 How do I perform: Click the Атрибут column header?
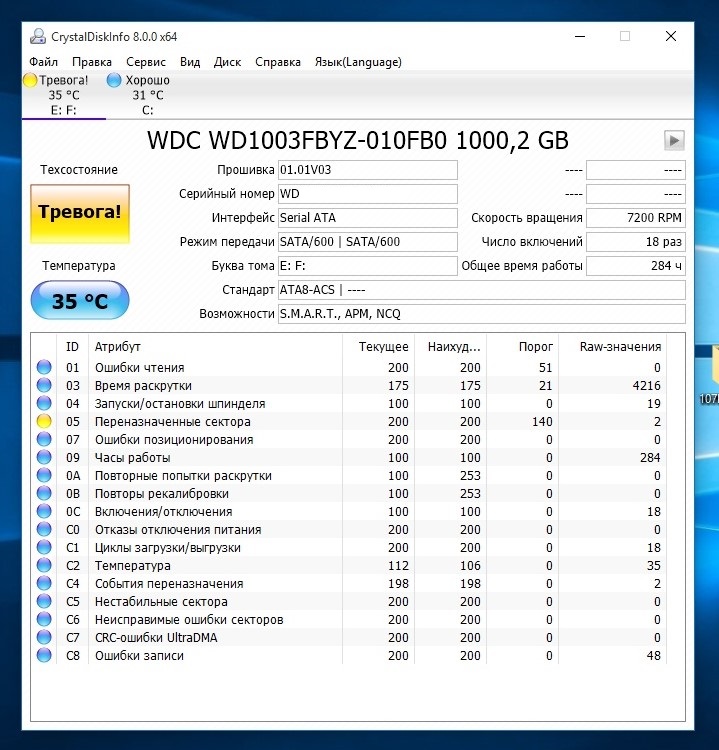(215, 347)
